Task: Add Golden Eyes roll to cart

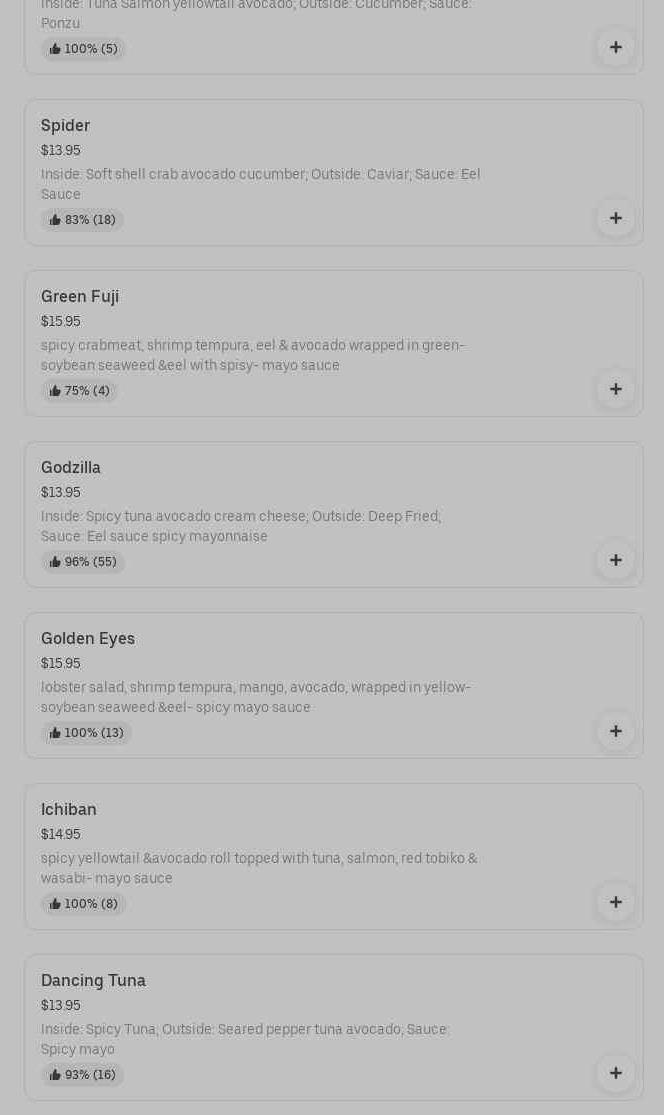Action: [x=615, y=731]
